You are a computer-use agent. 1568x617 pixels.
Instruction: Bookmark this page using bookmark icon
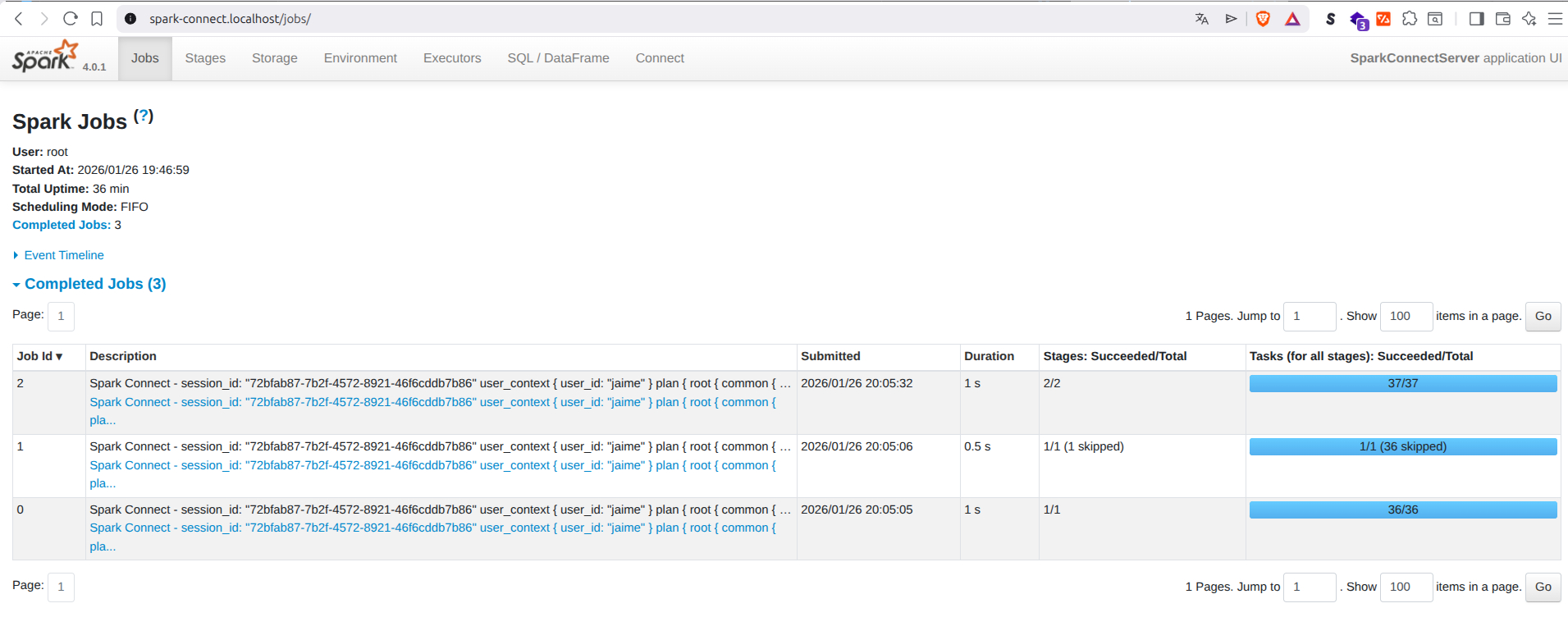[x=97, y=19]
